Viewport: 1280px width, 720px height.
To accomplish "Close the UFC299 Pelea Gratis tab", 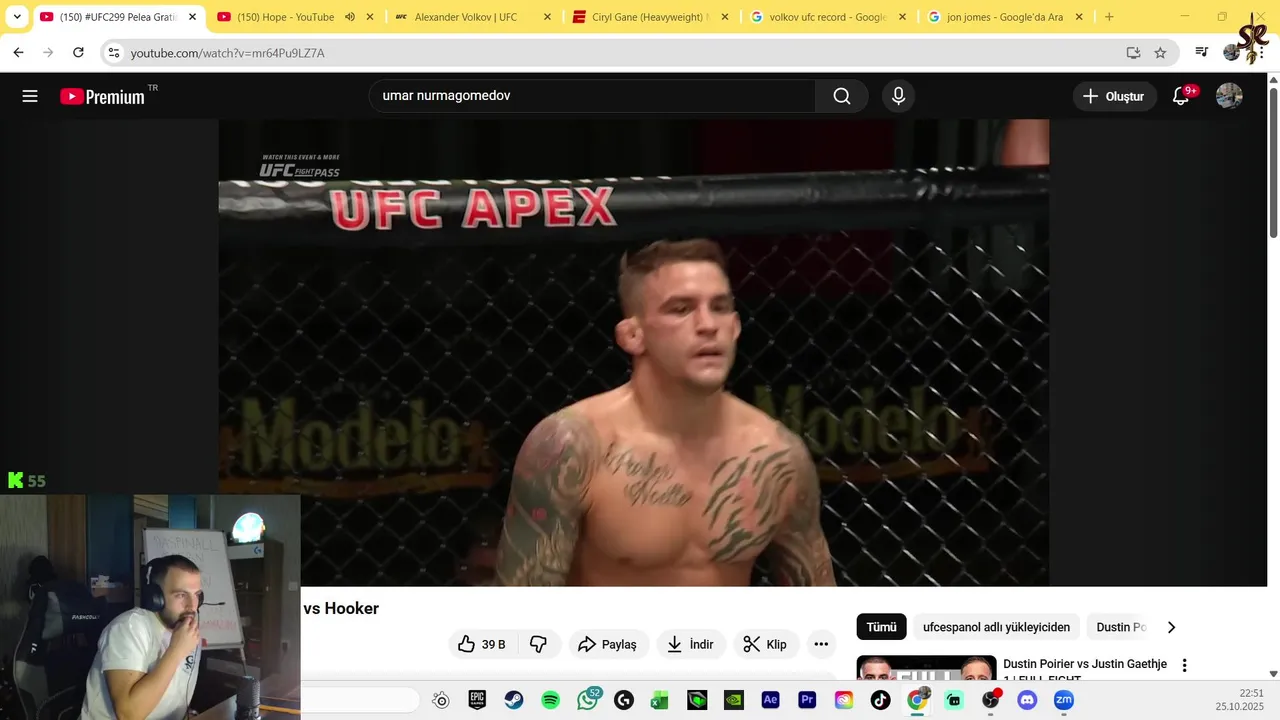I will coord(192,17).
